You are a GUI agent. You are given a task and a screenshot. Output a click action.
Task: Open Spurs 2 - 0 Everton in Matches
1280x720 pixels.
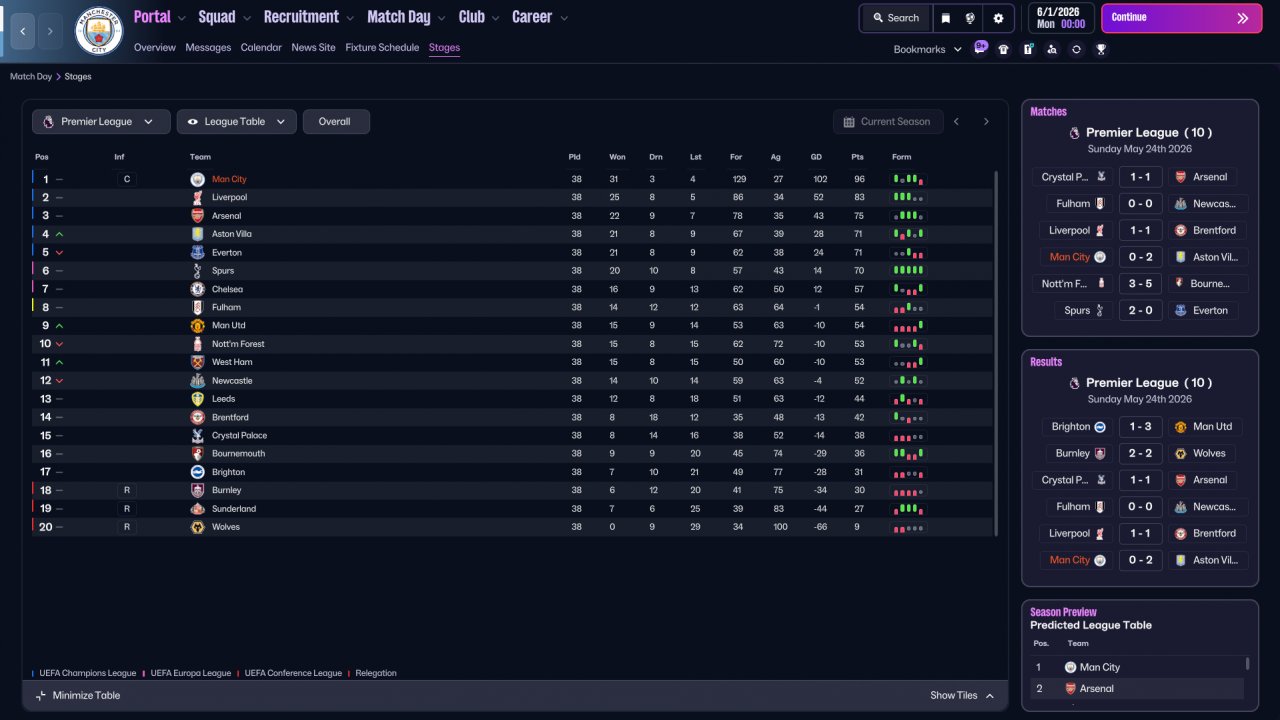[1140, 311]
